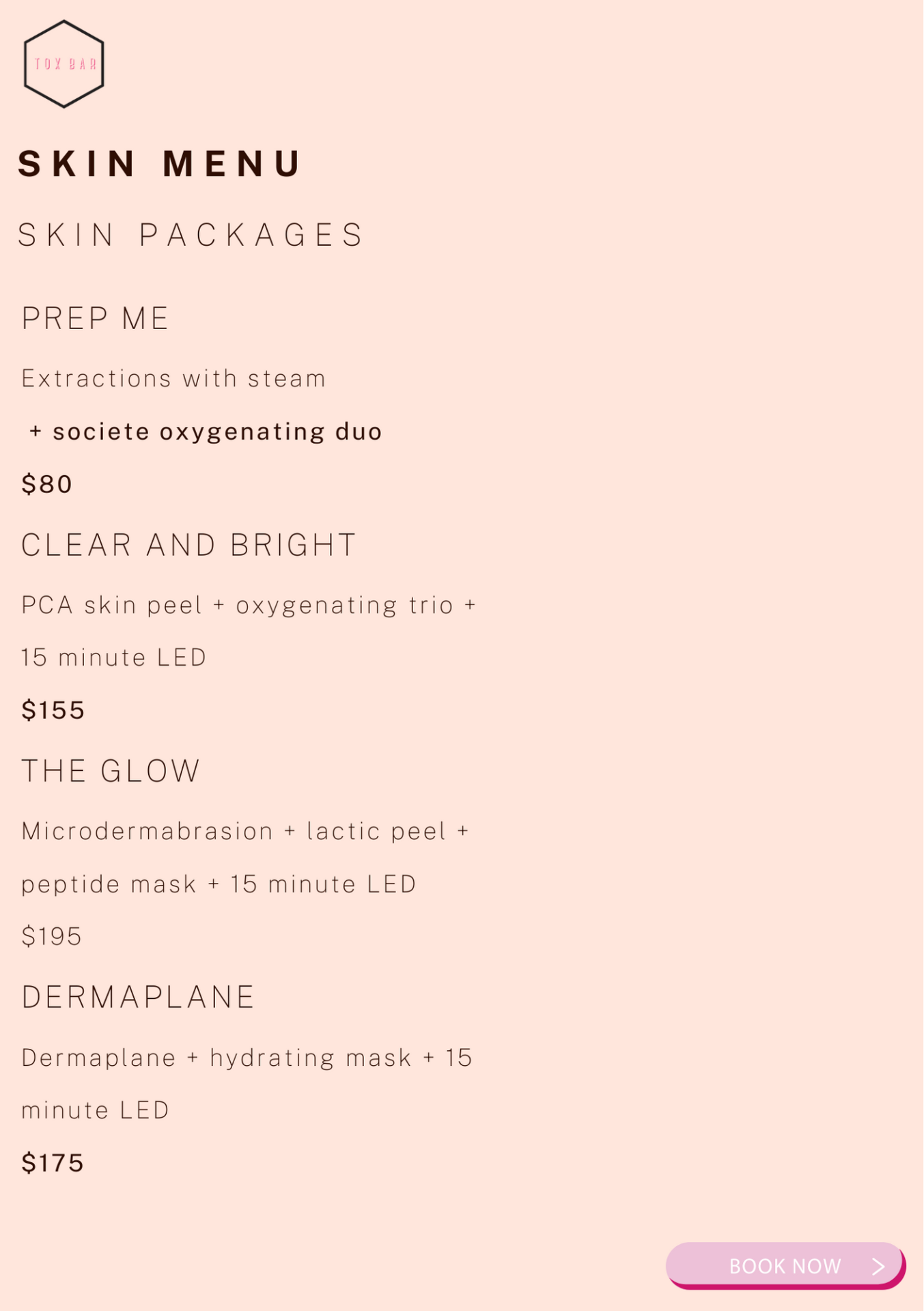The height and width of the screenshot is (1311, 924).
Task: Select the PCA skin peel description line
Action: (x=249, y=606)
